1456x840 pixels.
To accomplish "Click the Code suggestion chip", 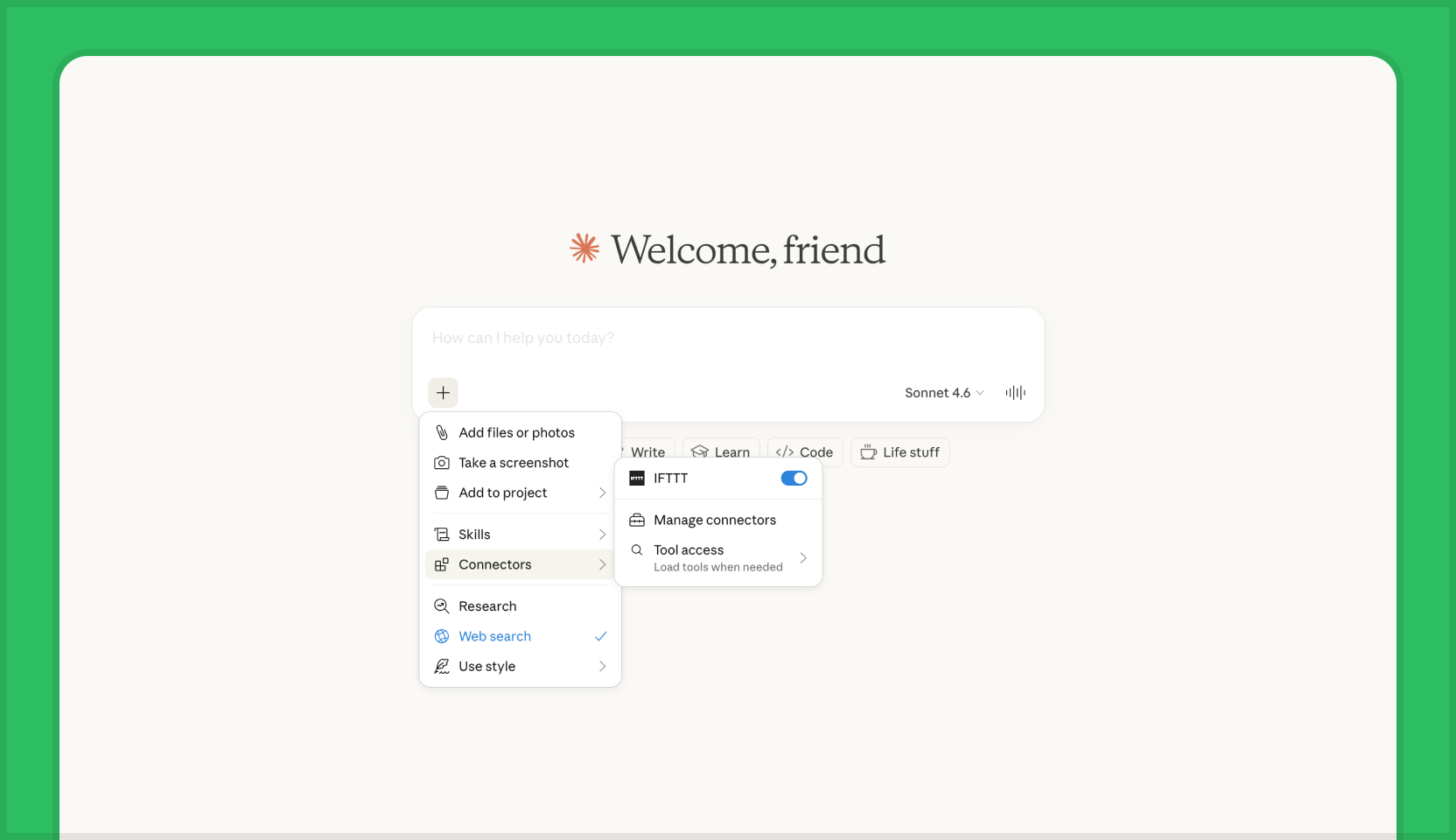I will pos(804,451).
